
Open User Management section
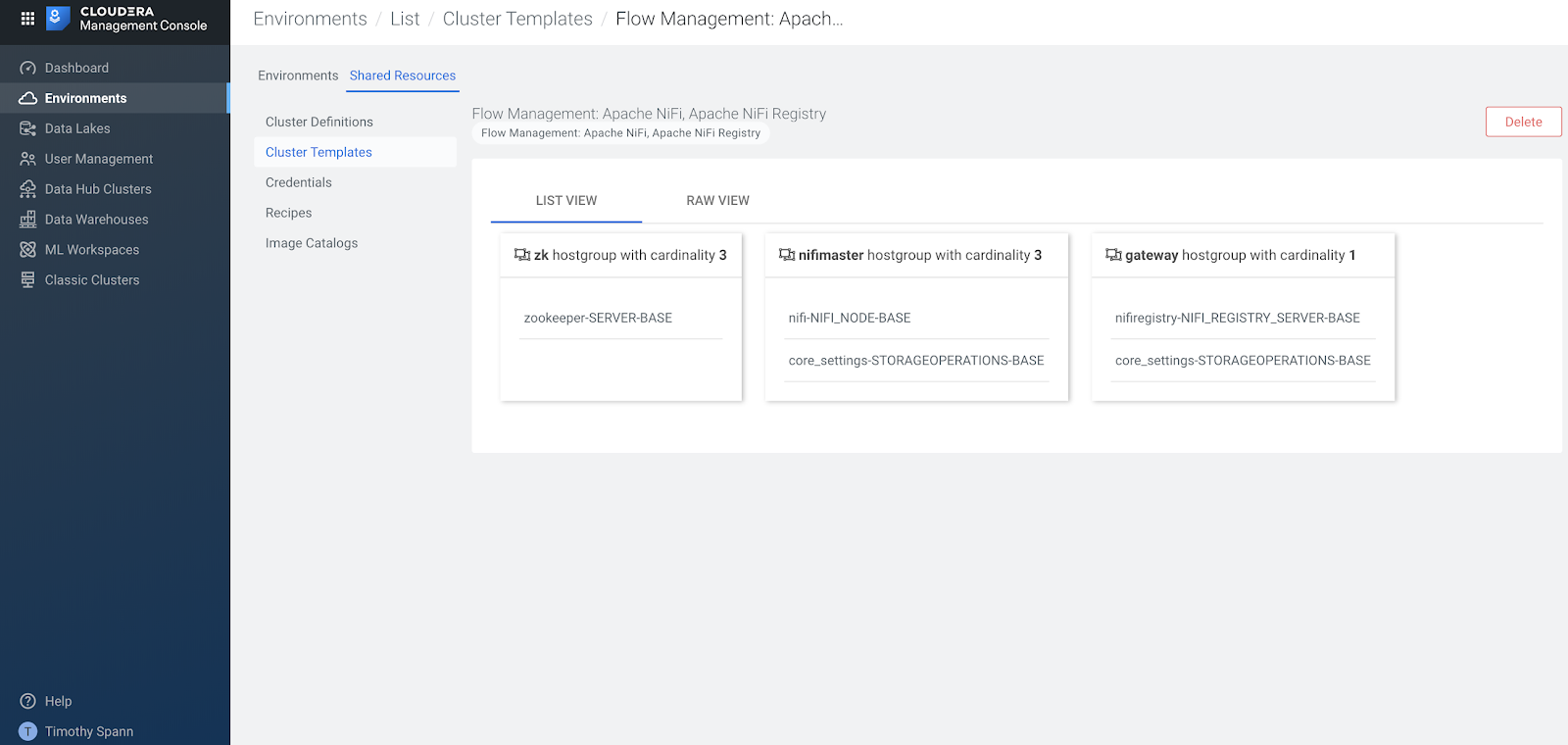tap(115, 159)
